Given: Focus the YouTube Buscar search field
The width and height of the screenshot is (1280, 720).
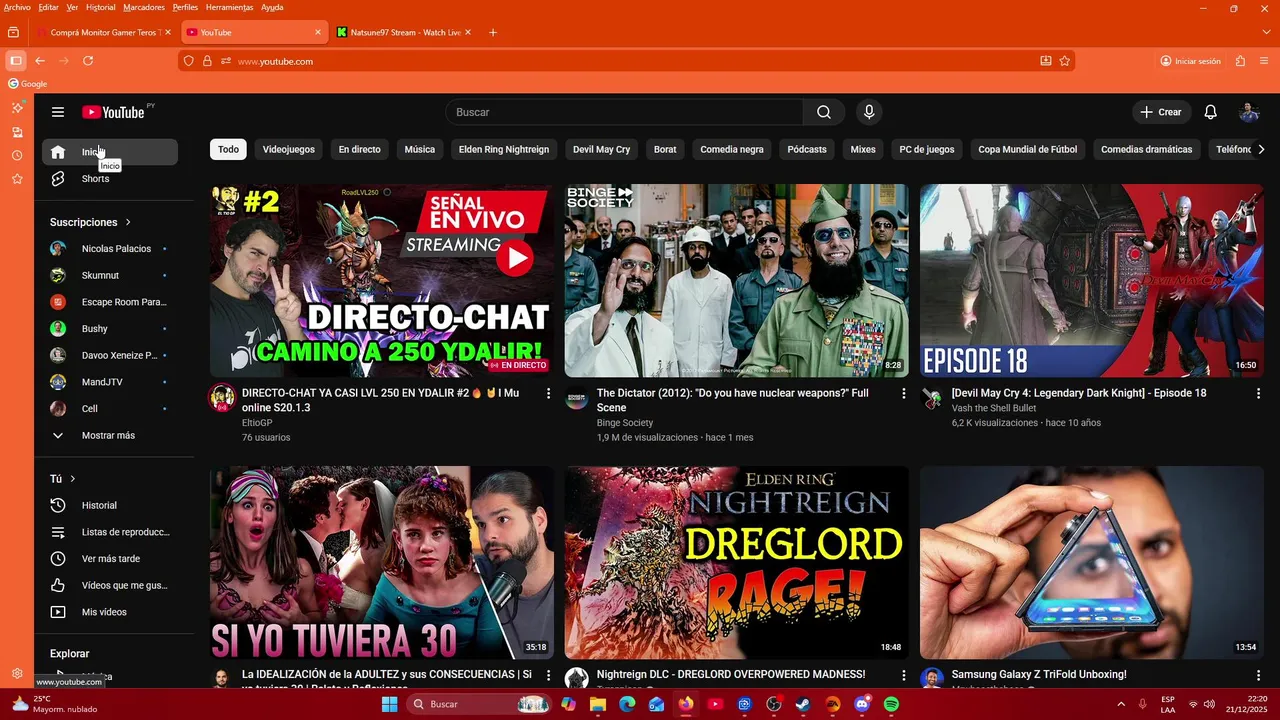Looking at the screenshot, I should click(624, 112).
